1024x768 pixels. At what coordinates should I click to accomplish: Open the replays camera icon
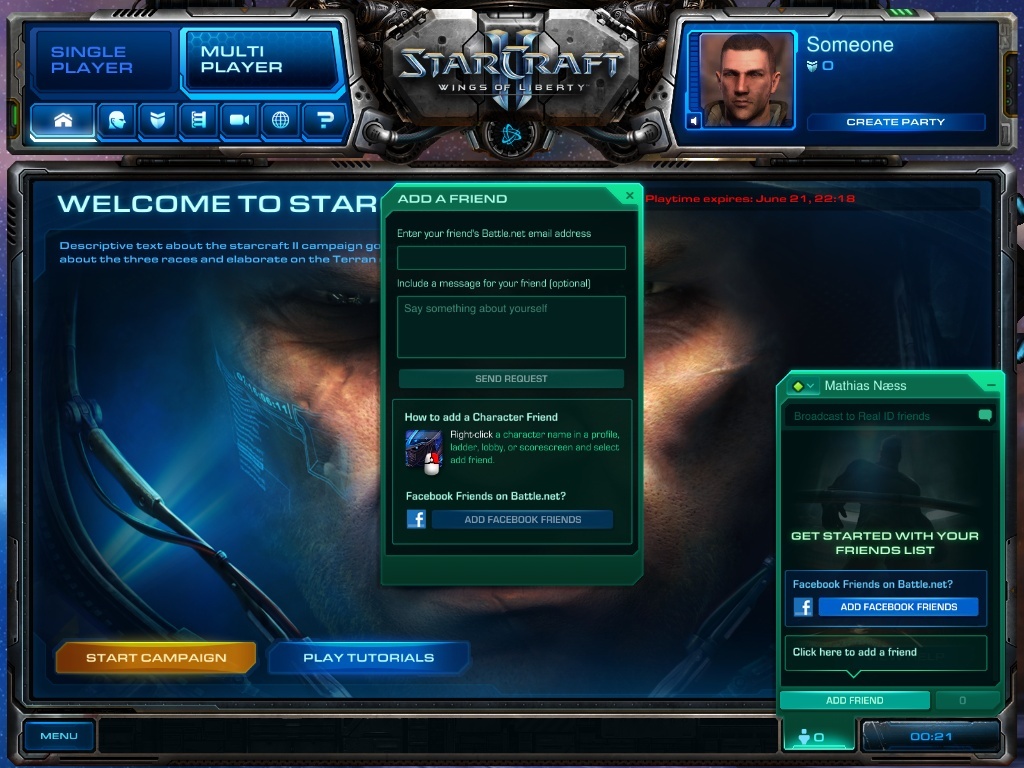point(239,120)
